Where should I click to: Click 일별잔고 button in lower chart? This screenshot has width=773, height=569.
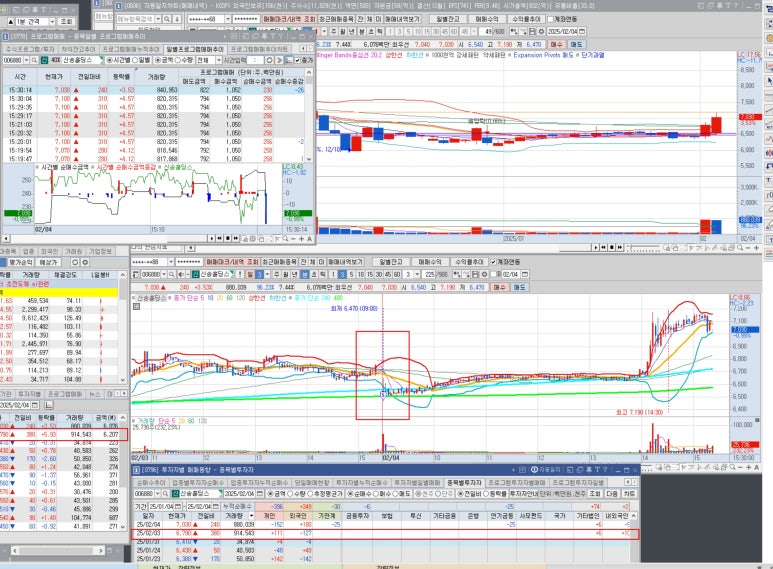tap(390, 262)
